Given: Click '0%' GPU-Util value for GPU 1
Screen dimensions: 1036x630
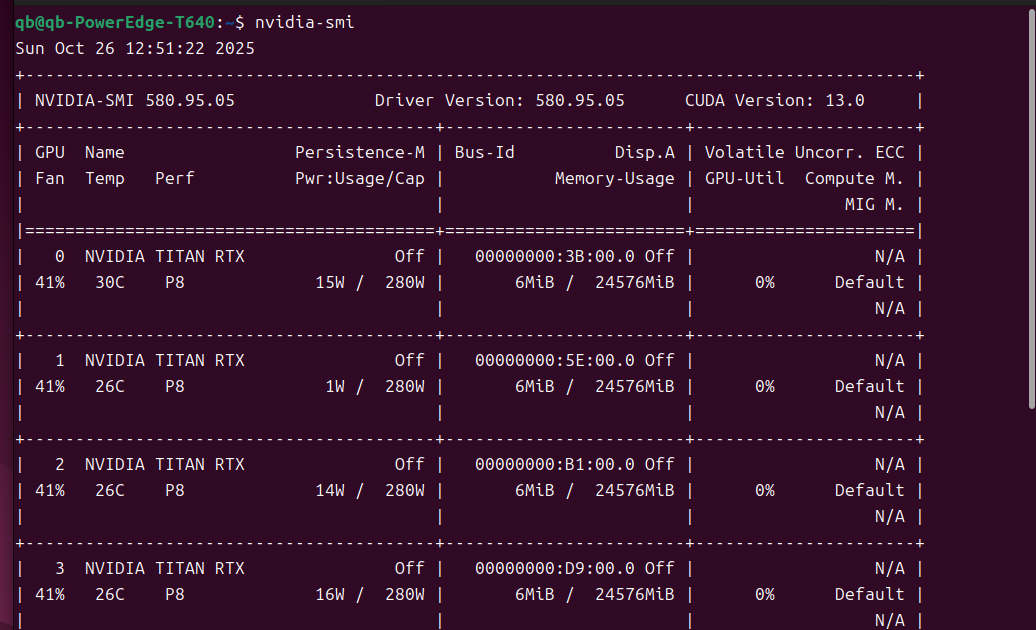Looking at the screenshot, I should (x=764, y=386).
